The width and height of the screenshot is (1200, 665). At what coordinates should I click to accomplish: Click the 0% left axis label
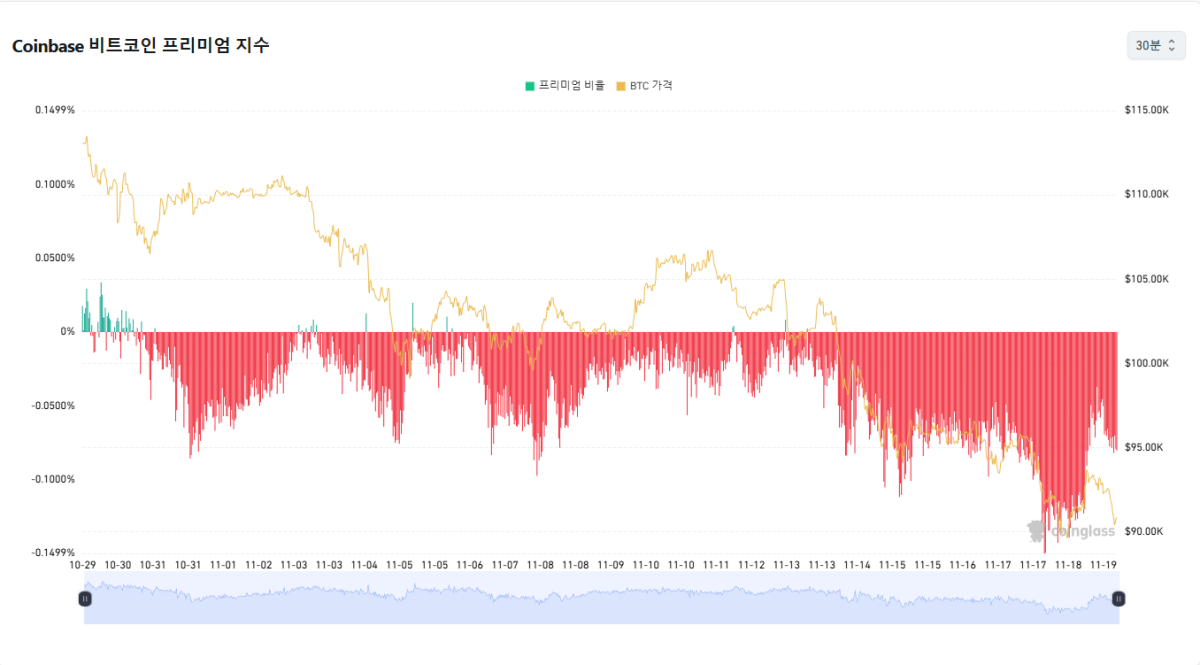click(x=67, y=332)
